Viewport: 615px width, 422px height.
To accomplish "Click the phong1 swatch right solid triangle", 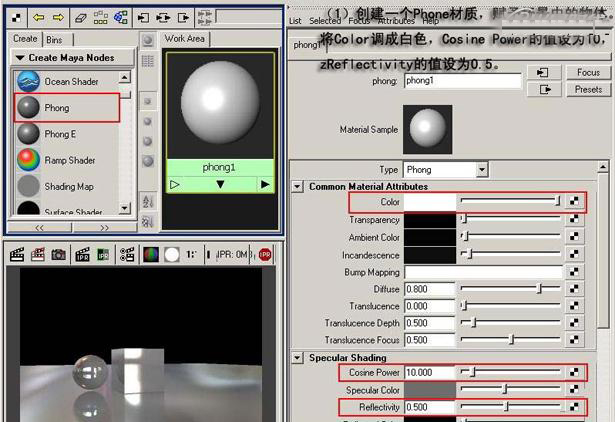I will coord(265,184).
